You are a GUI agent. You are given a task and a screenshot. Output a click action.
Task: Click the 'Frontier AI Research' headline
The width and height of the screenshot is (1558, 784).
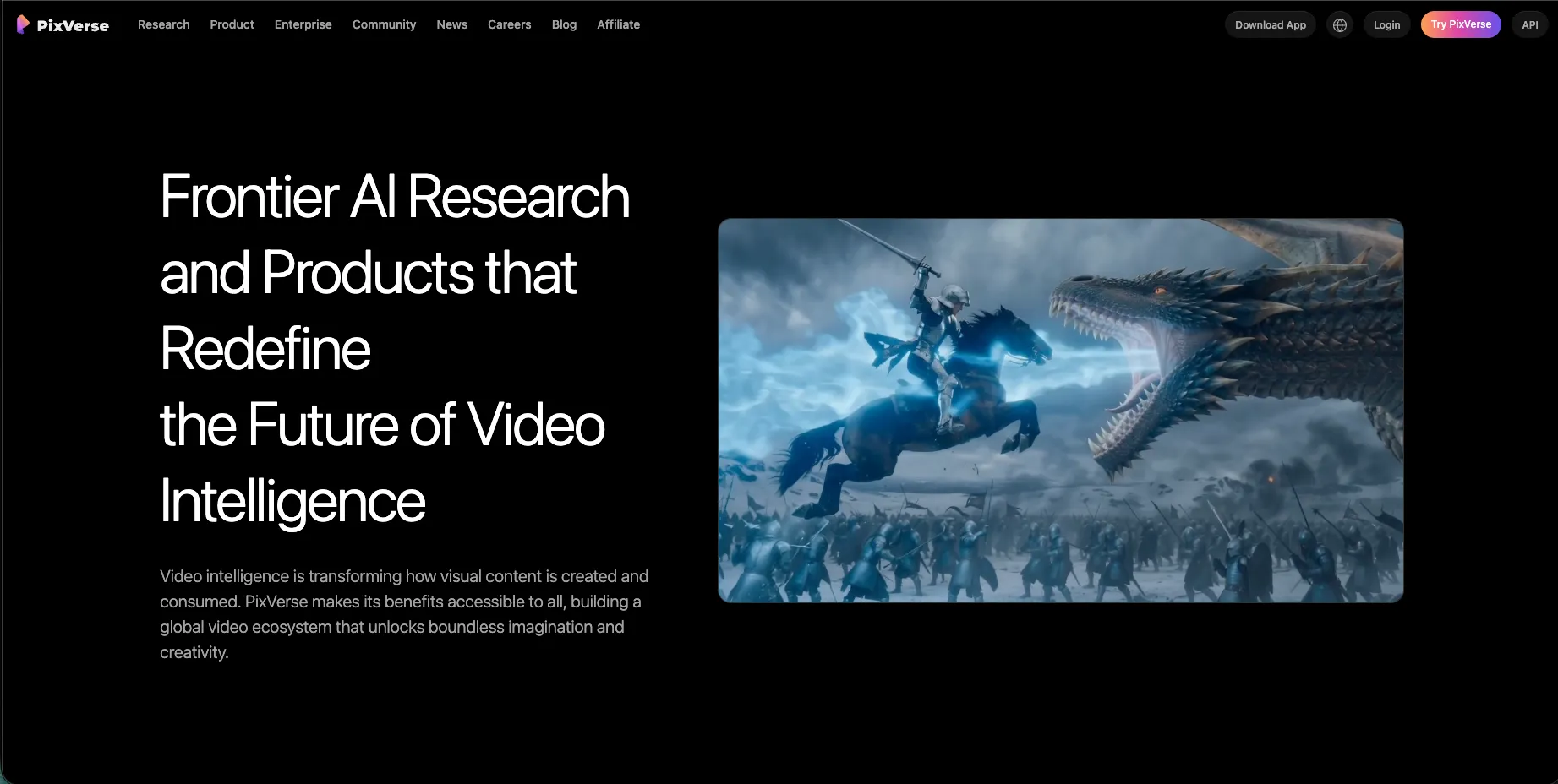[395, 197]
